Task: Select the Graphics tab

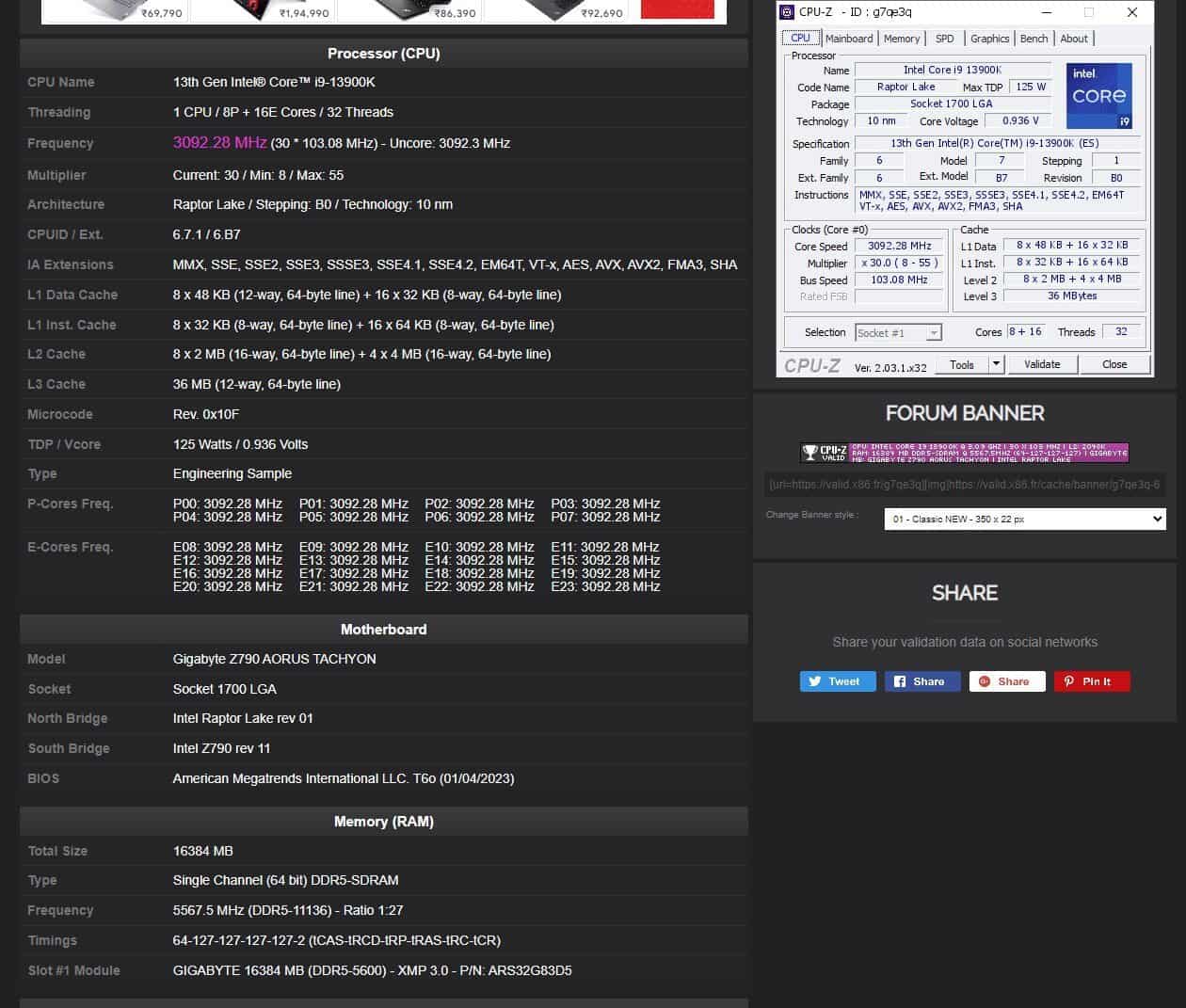Action: pos(989,39)
